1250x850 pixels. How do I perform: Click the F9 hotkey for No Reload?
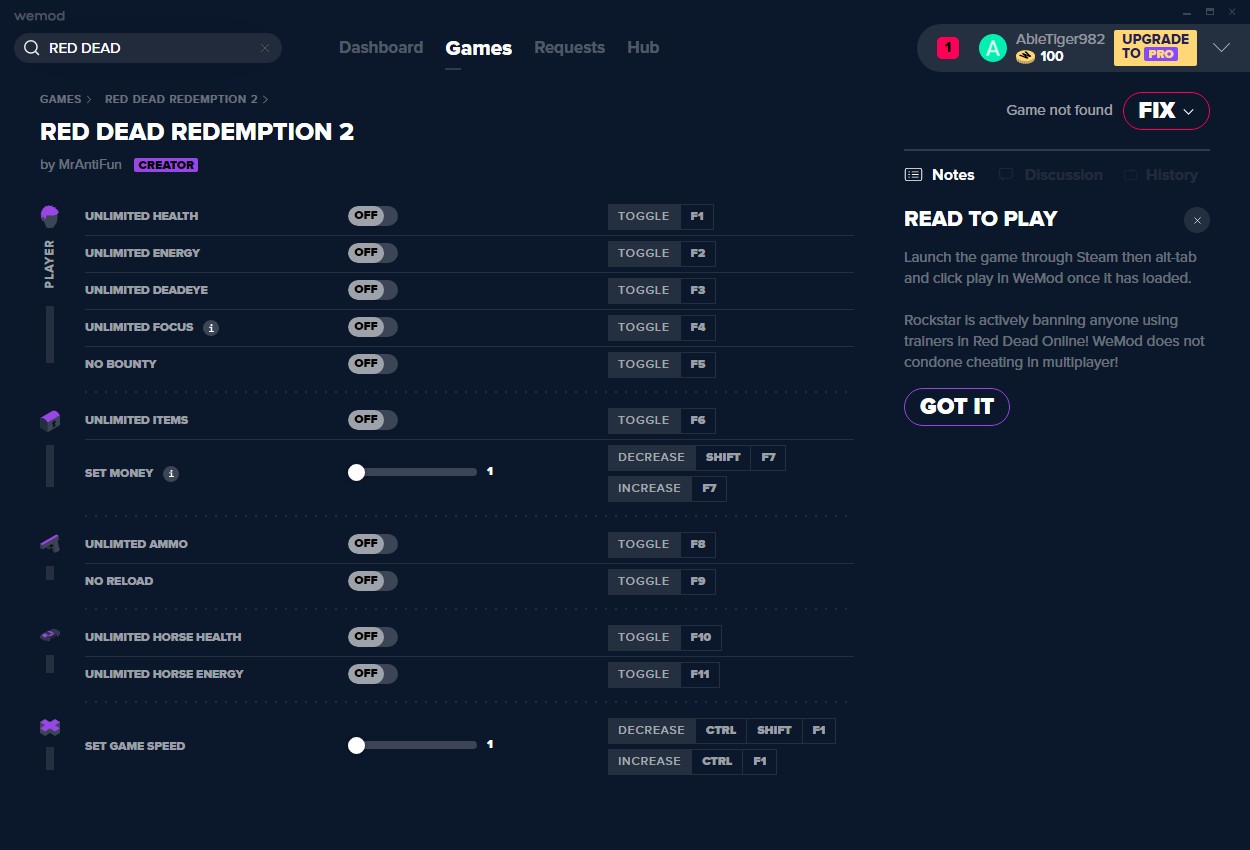pos(698,581)
